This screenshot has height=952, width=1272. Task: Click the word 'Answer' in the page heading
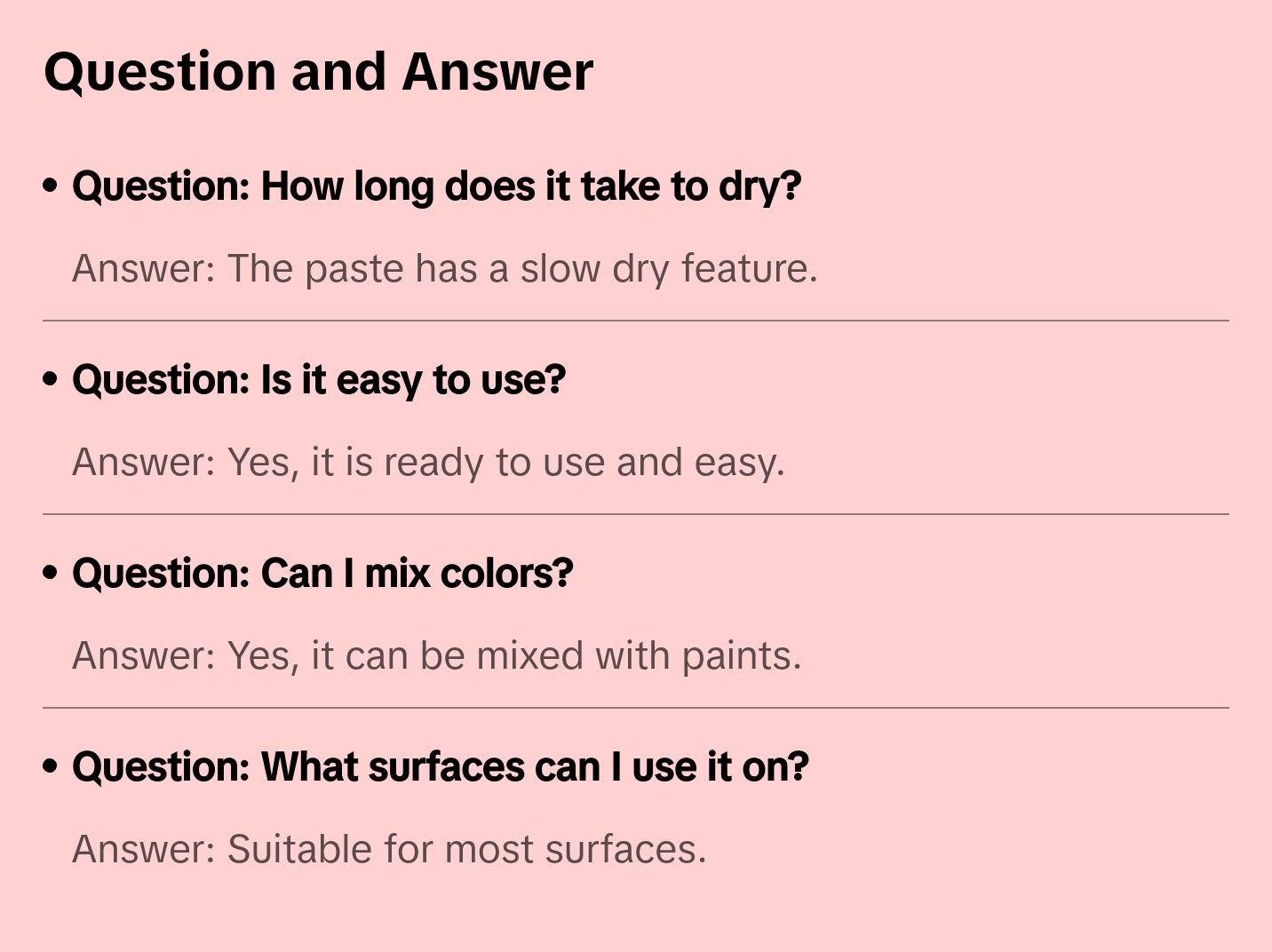[497, 71]
